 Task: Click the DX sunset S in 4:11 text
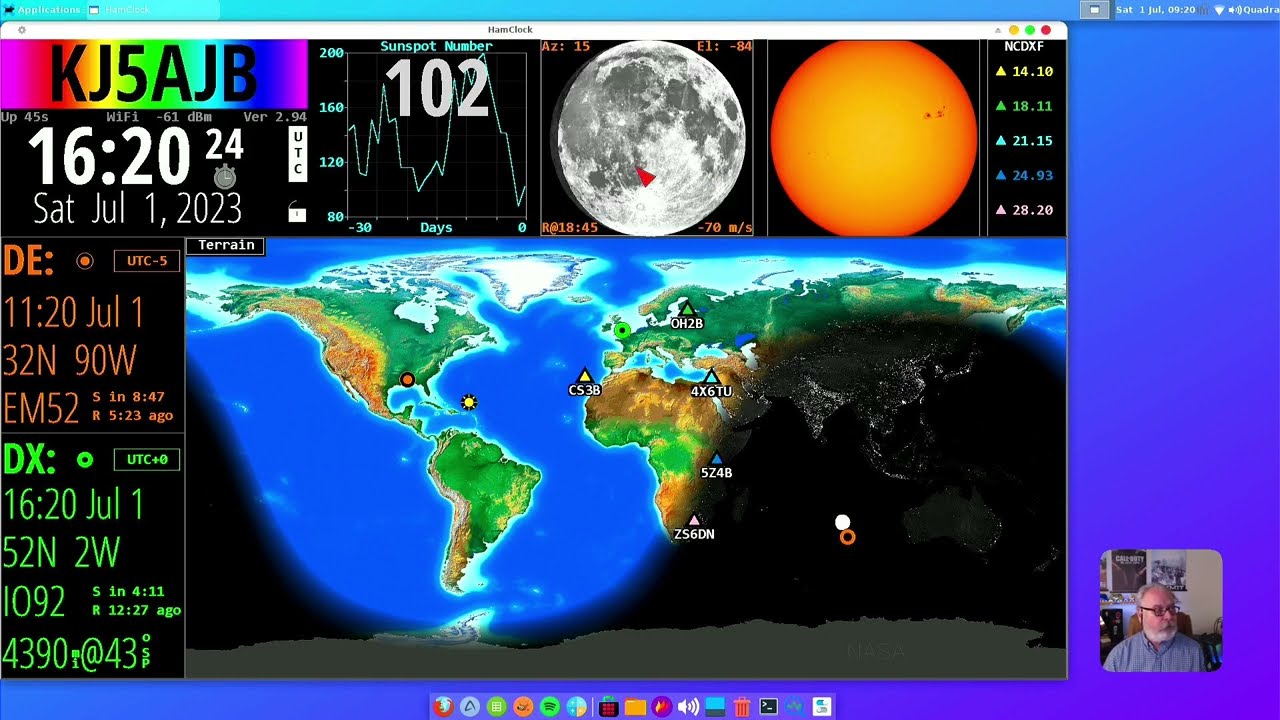(x=128, y=592)
